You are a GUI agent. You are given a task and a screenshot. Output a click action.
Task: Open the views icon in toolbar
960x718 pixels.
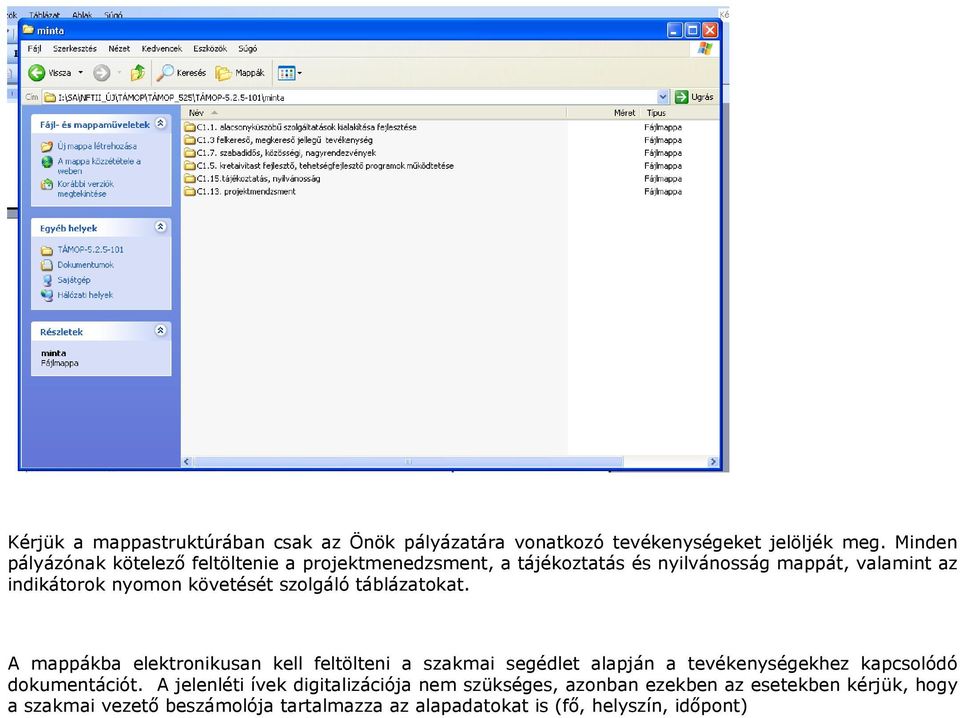click(286, 73)
